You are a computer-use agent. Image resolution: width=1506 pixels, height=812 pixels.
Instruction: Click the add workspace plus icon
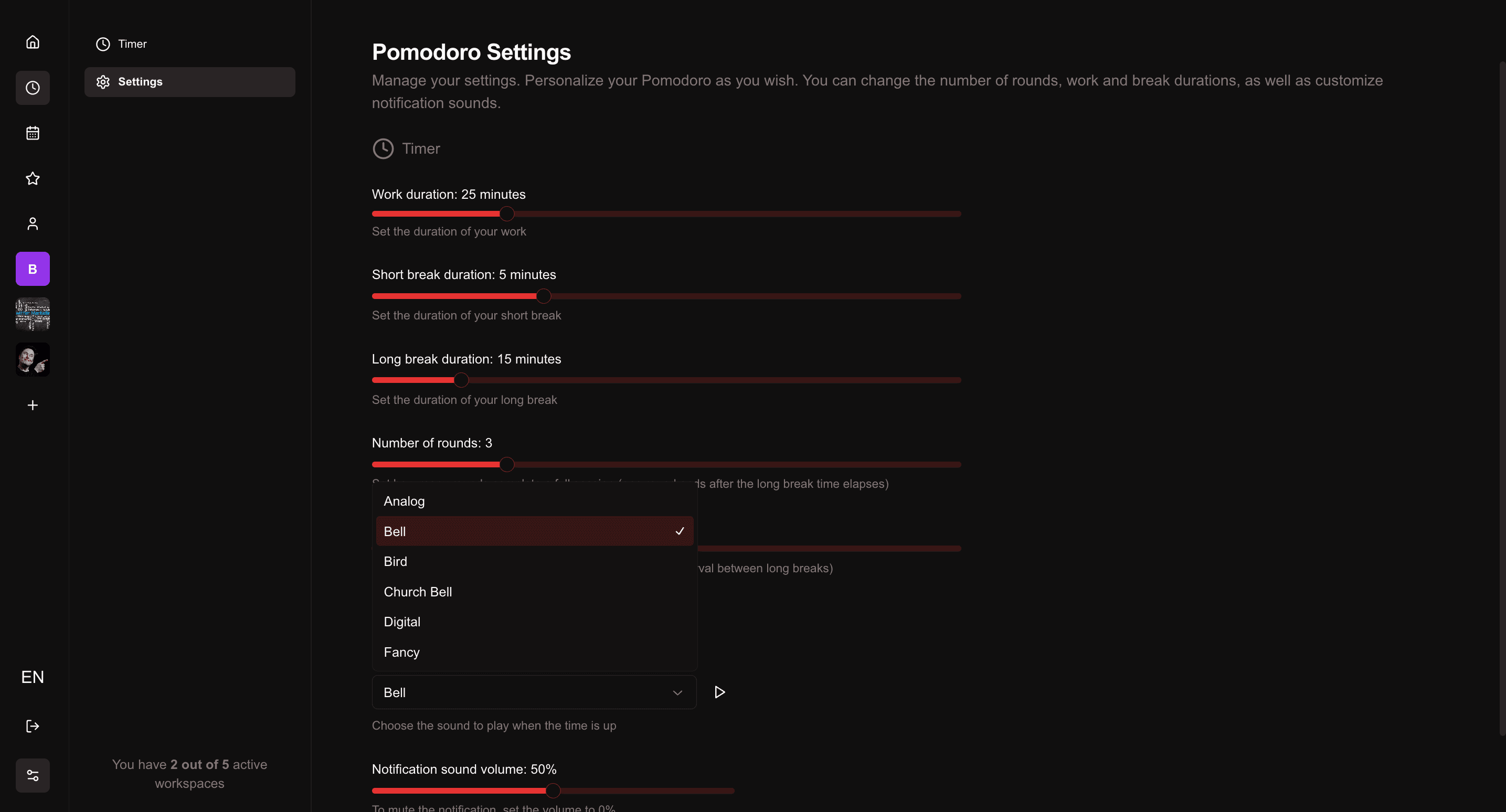32,404
